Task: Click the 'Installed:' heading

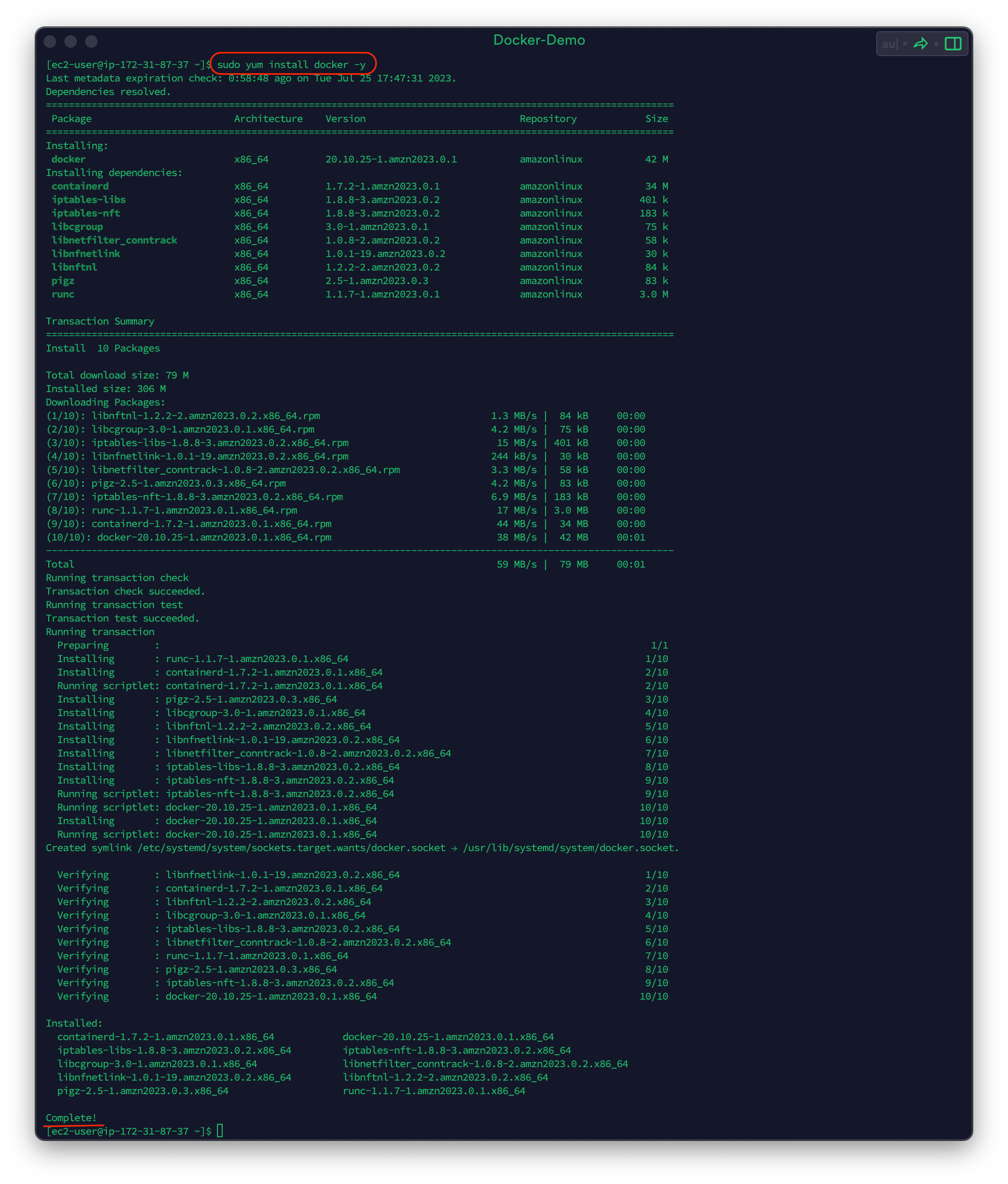Action: (74, 1024)
